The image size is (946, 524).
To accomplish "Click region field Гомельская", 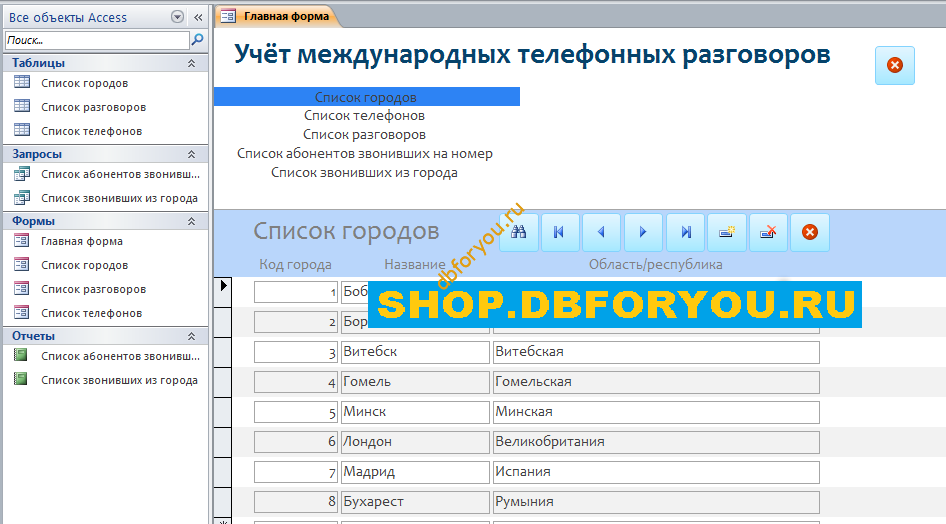I will coord(656,382).
